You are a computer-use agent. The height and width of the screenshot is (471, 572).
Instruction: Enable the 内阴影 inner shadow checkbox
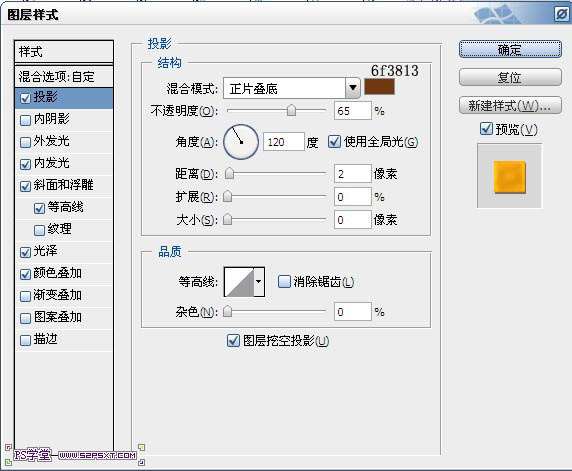click(x=25, y=120)
